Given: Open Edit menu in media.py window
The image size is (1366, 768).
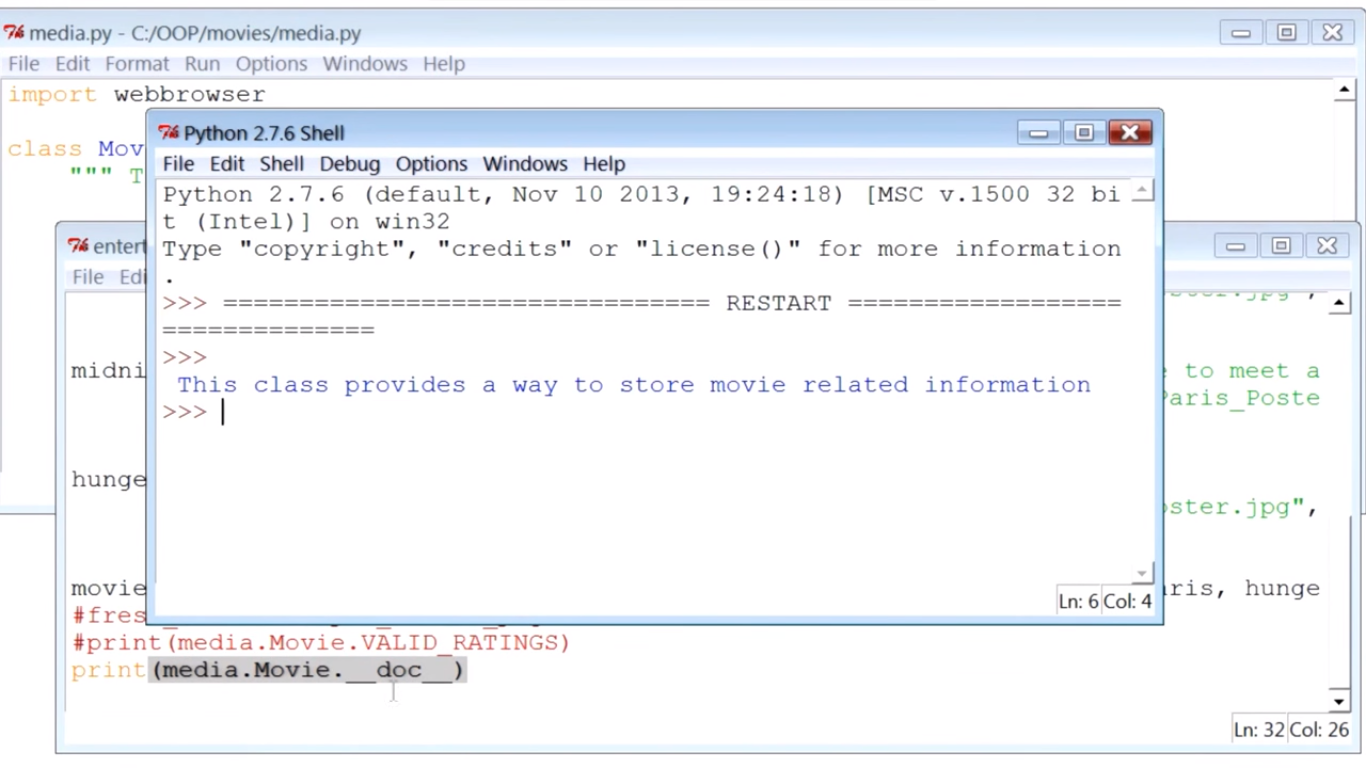Looking at the screenshot, I should point(72,64).
